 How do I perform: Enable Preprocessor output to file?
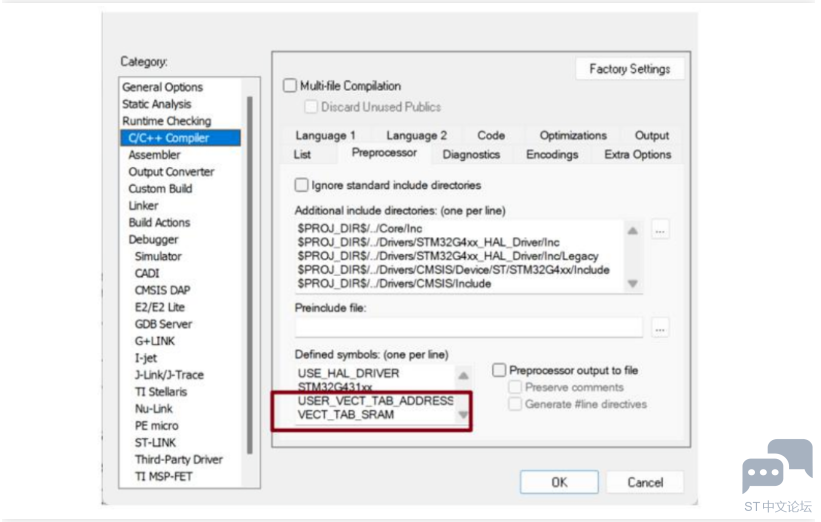pyautogui.click(x=499, y=370)
